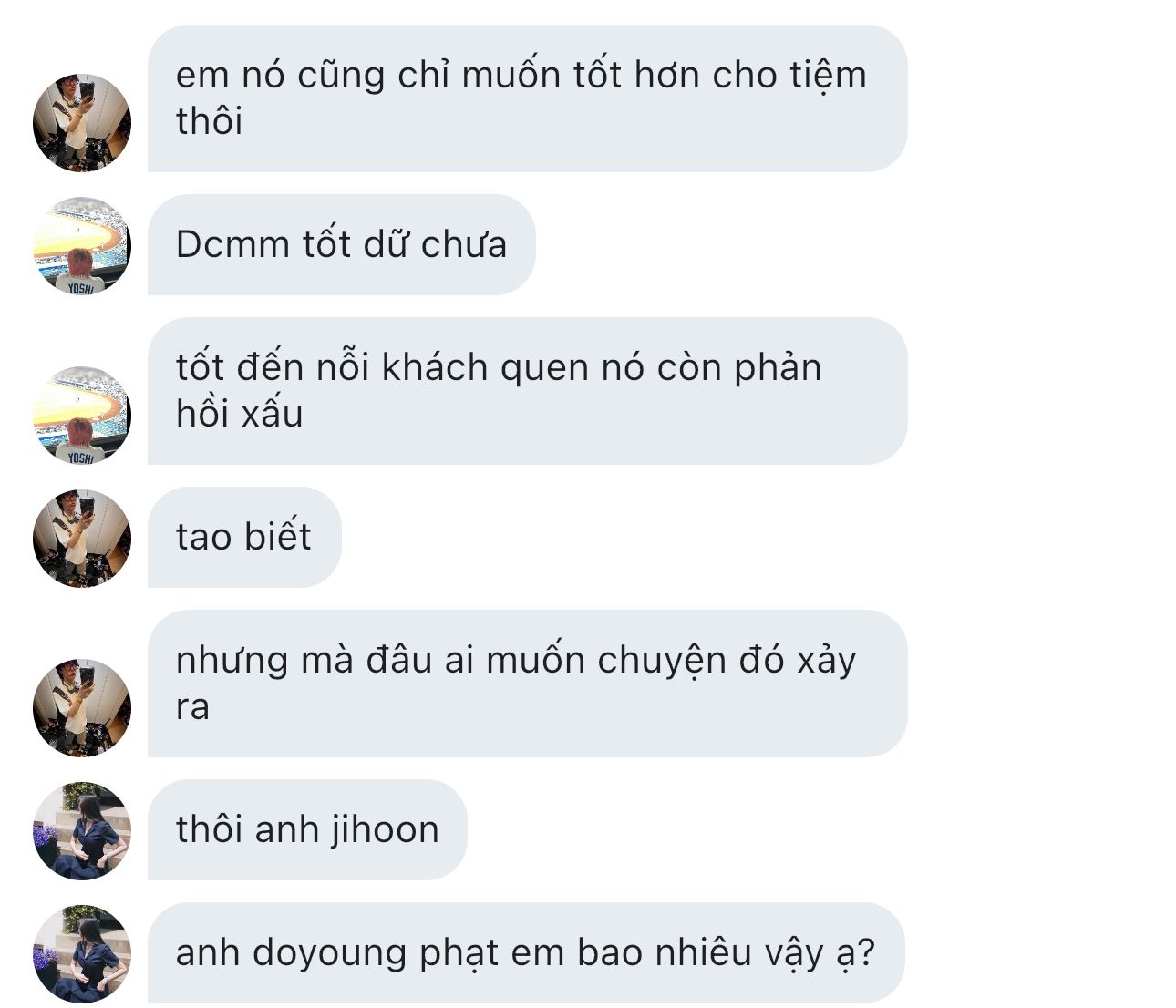Image resolution: width=1176 pixels, height=1008 pixels.
Task: Click the words 'hồi xấu' in the third message
Action: 240,414
